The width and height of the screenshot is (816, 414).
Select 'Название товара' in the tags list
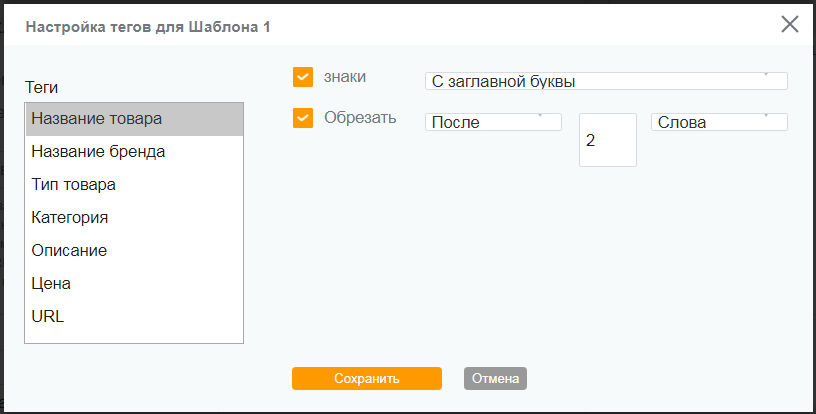click(x=134, y=119)
